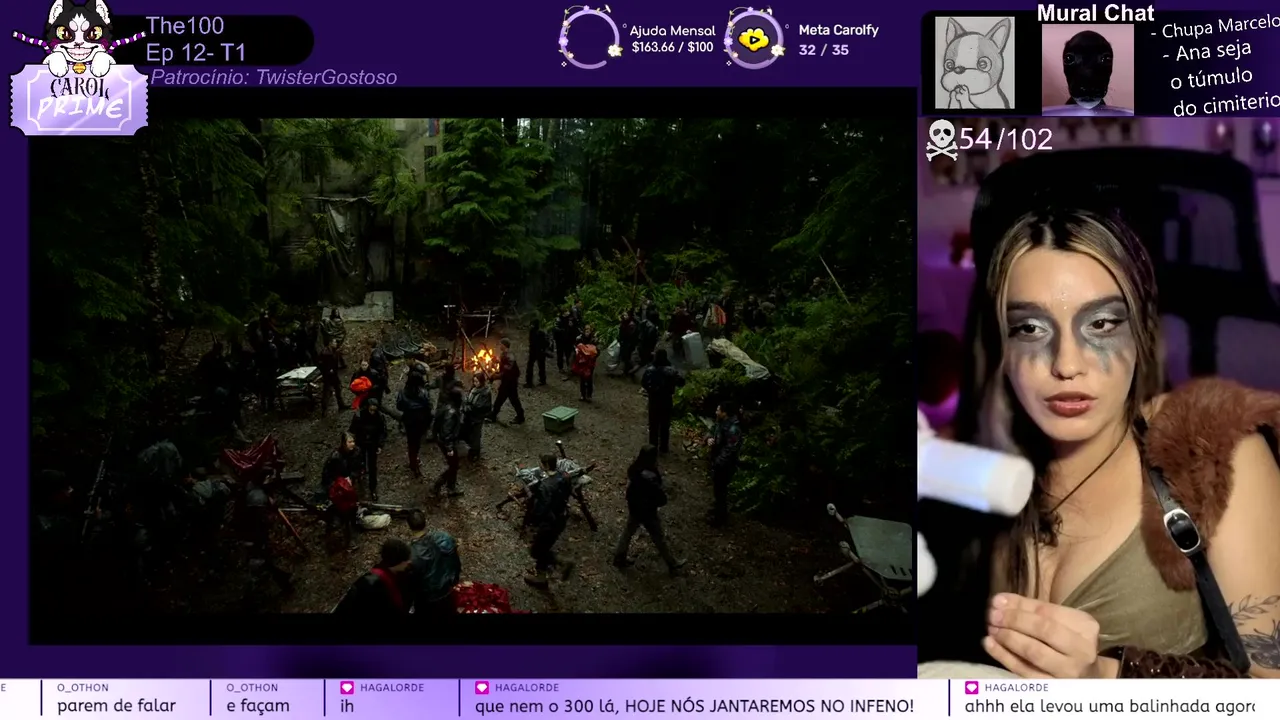Click the 'Meta Carolfy' label
Viewport: 1280px width, 720px height.
838,30
